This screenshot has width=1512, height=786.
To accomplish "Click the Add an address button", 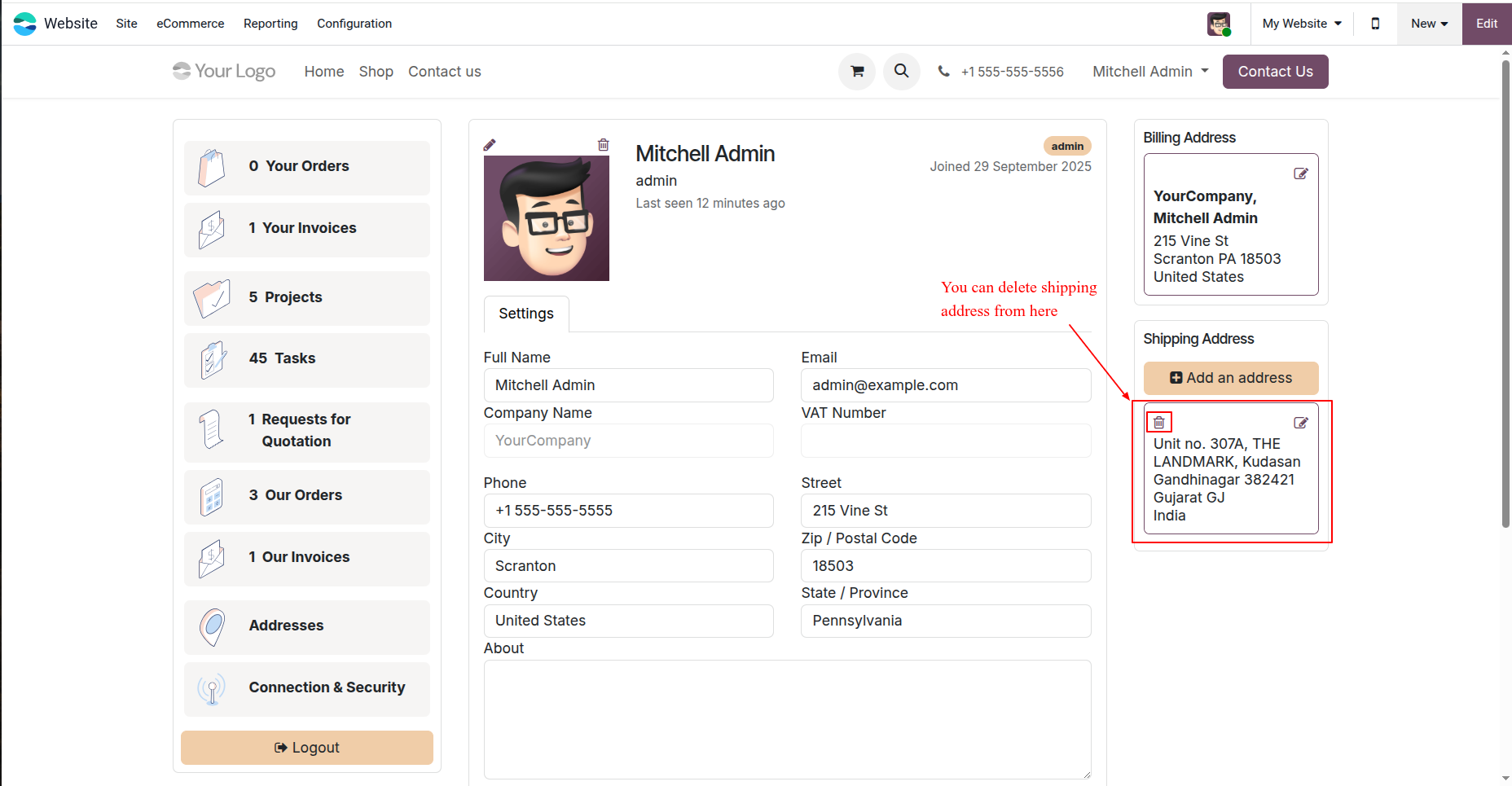I will point(1231,378).
